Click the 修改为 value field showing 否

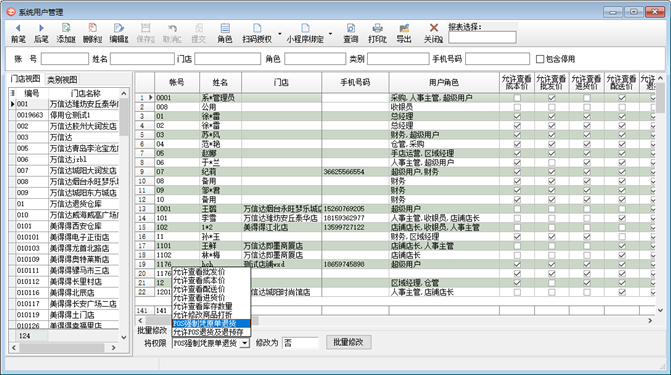[x=300, y=343]
